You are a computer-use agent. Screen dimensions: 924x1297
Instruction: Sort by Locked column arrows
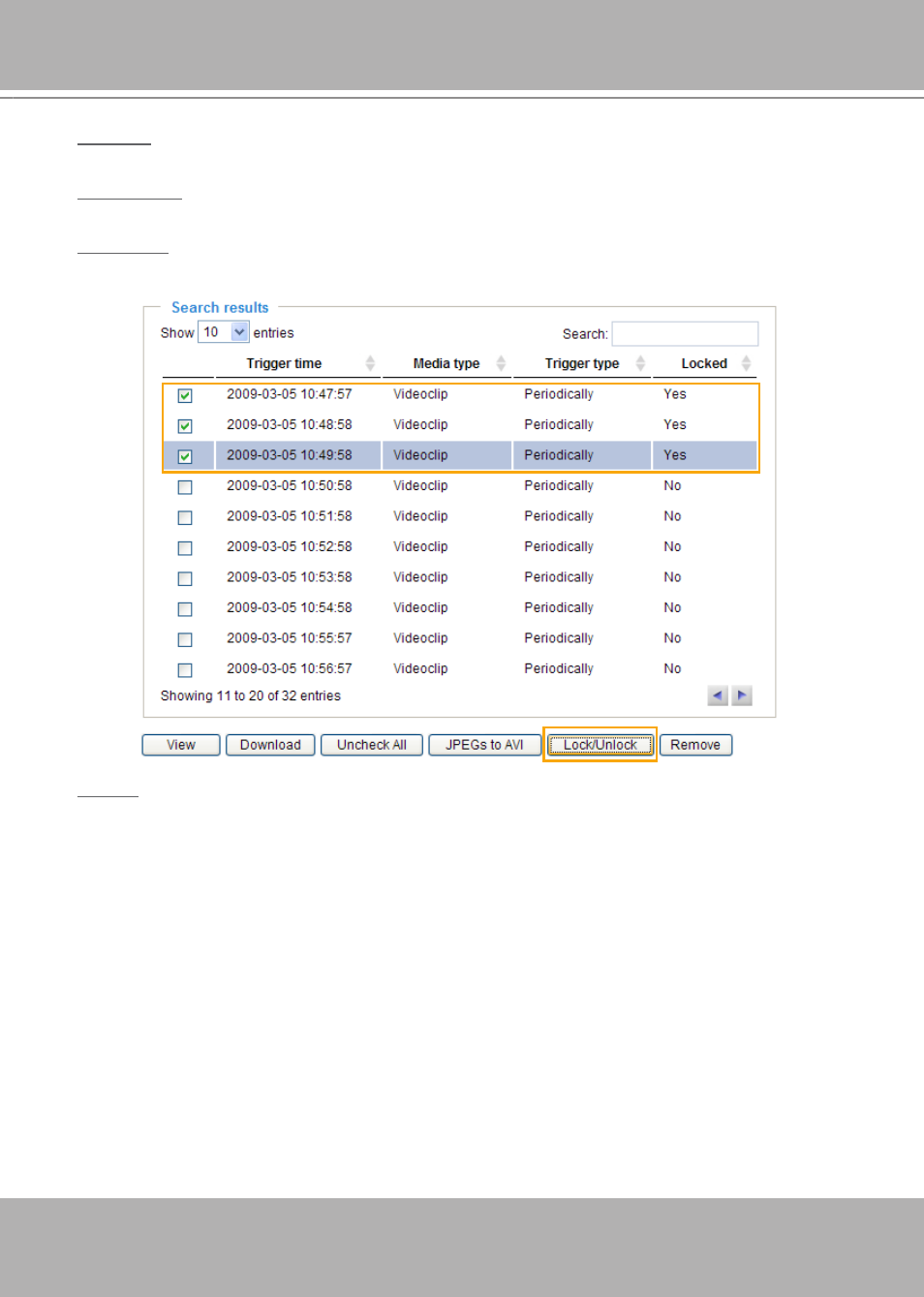pyautogui.click(x=746, y=363)
